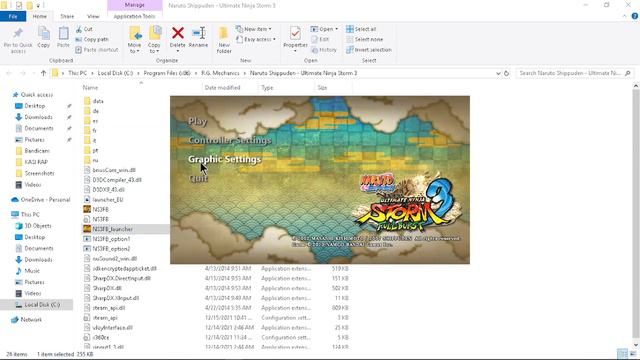This screenshot has width=640, height=360.
Task: Click Edit in Open group
Action: [x=320, y=40]
